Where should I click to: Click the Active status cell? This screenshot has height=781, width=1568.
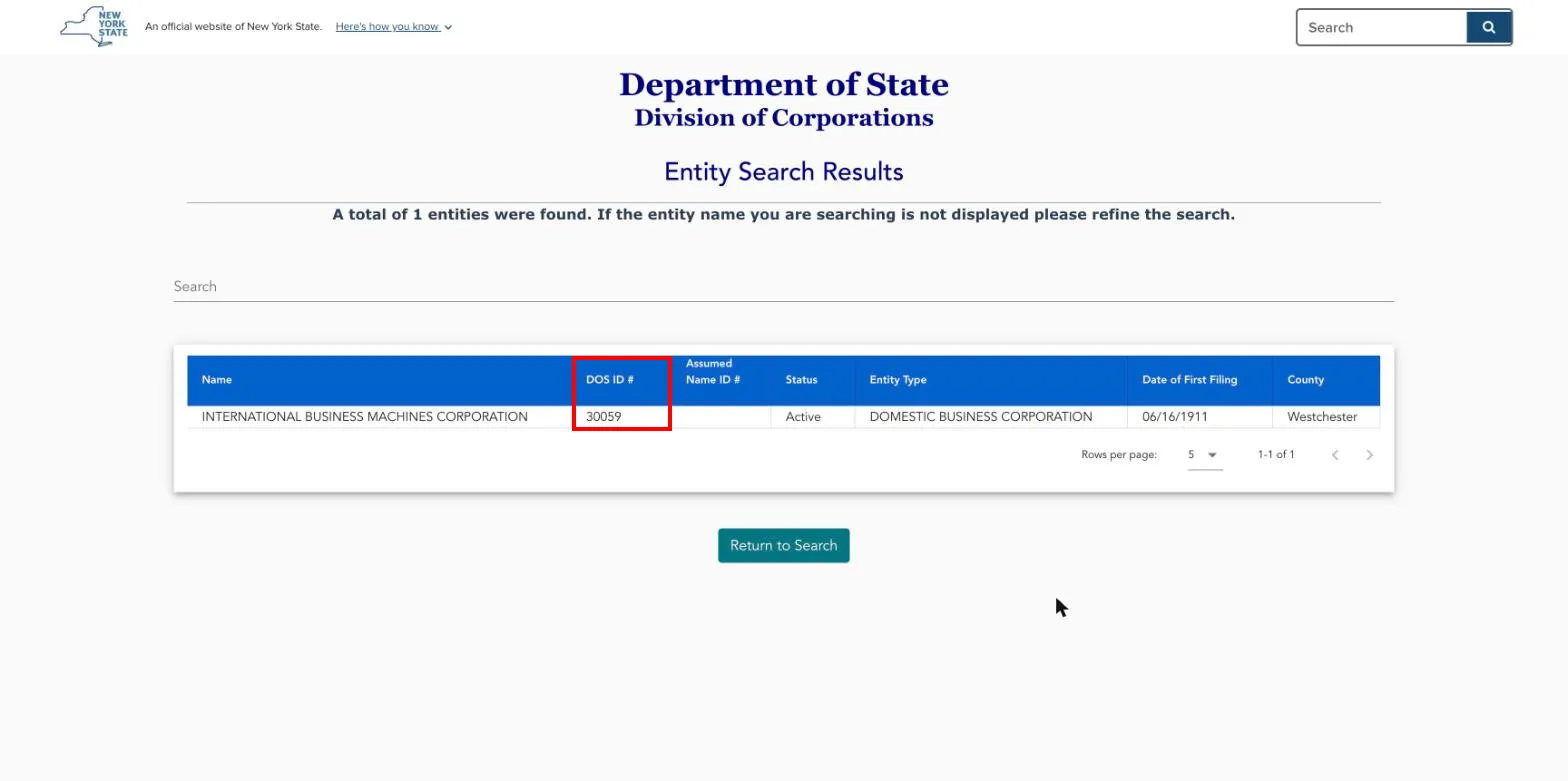click(803, 417)
